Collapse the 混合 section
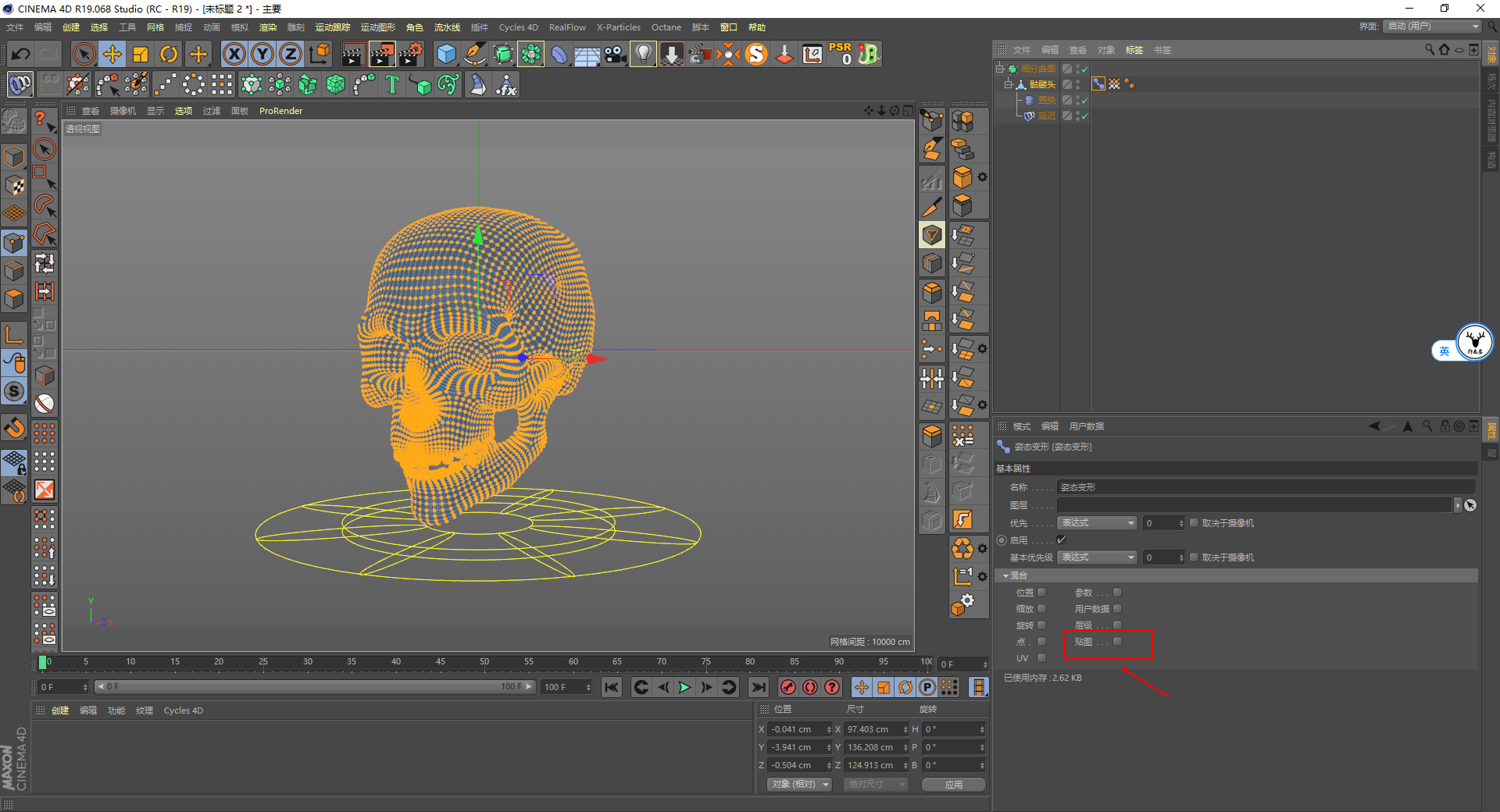The width and height of the screenshot is (1500, 812). [1005, 575]
